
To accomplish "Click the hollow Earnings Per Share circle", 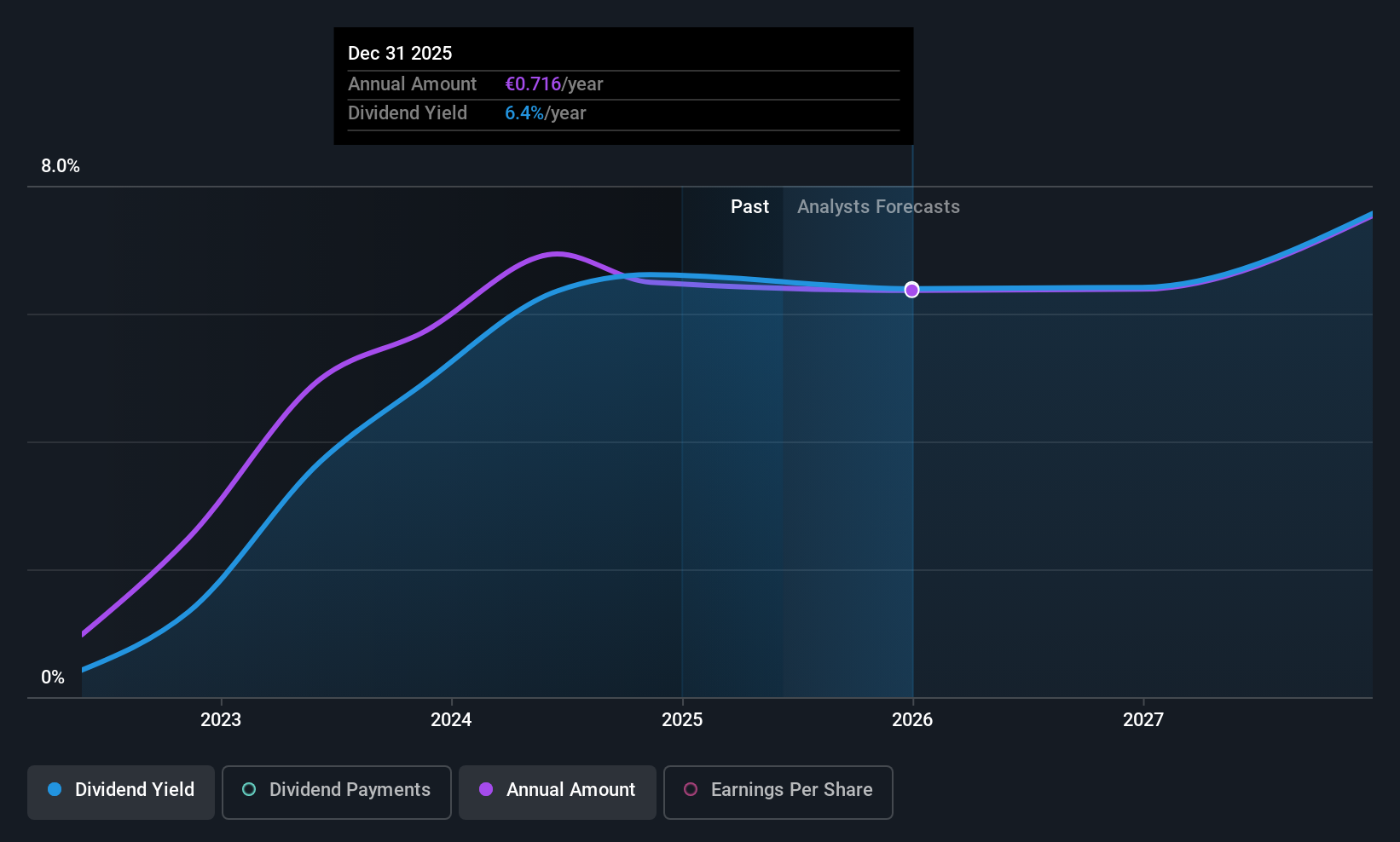I will tap(691, 789).
